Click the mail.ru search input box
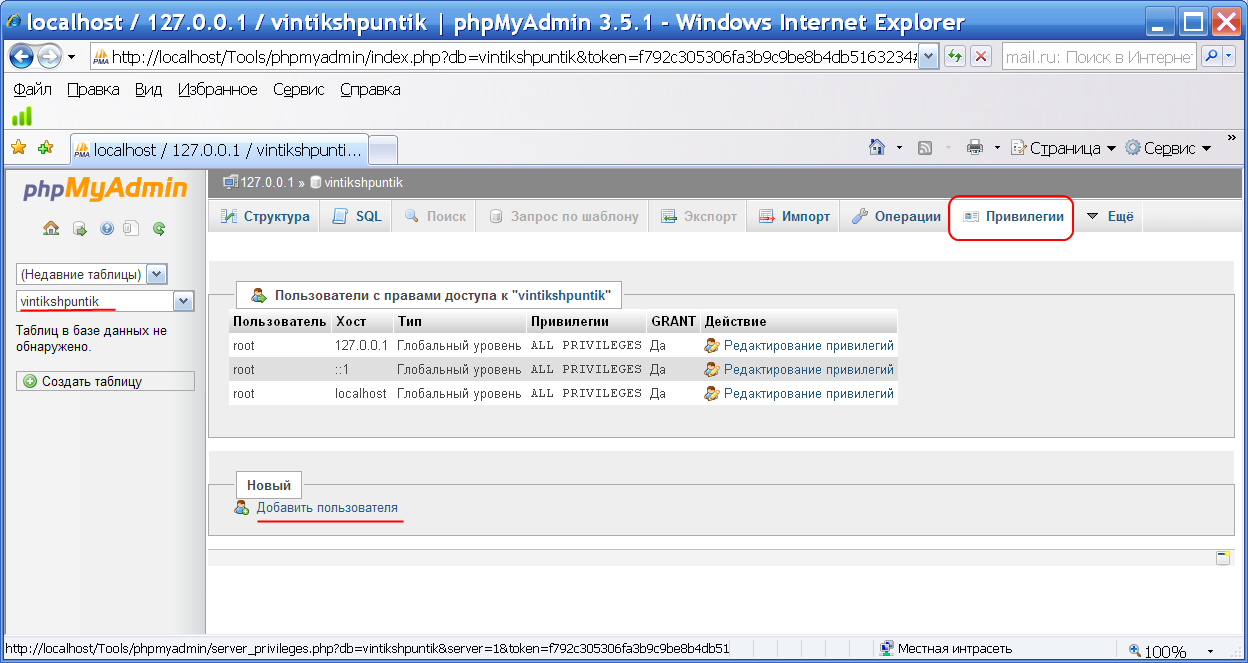The width and height of the screenshot is (1248, 663). [x=1098, y=57]
